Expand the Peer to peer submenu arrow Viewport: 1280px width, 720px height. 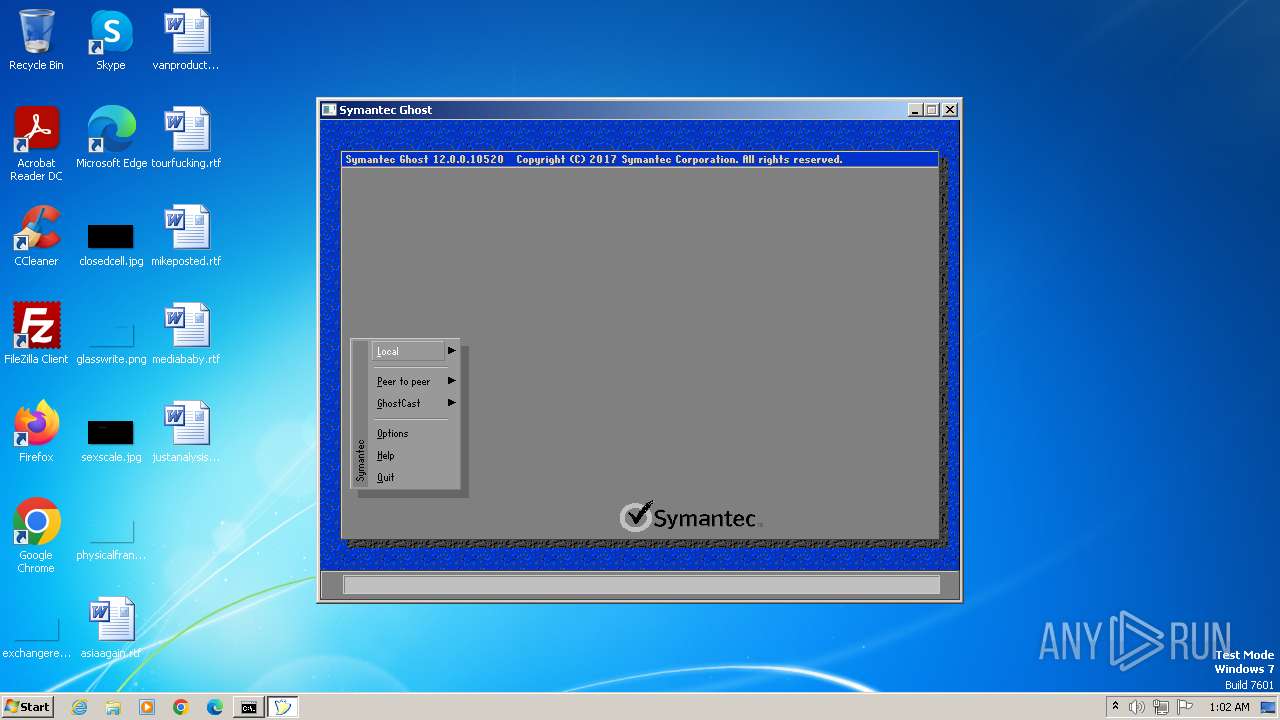[452, 381]
